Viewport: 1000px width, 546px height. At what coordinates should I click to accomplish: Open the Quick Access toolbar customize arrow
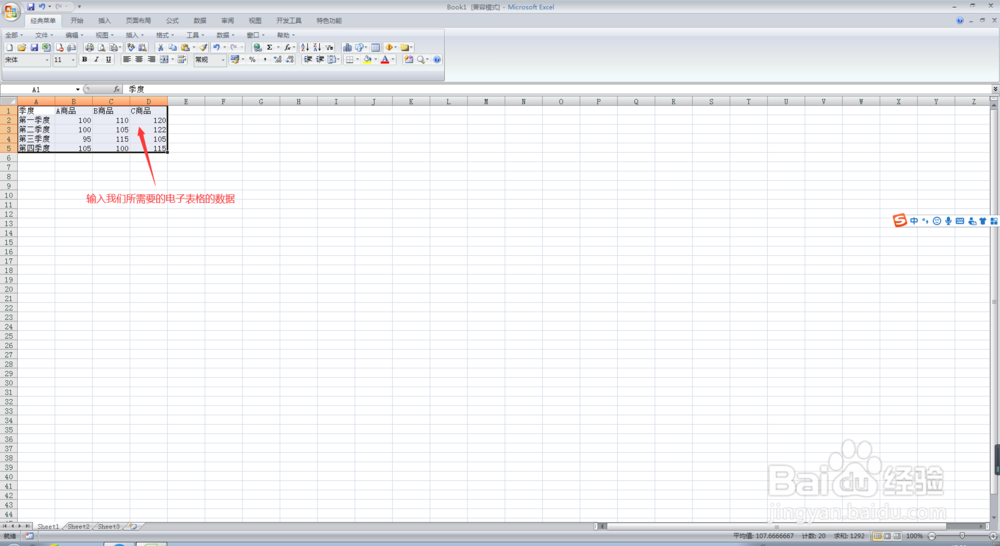(x=79, y=6)
